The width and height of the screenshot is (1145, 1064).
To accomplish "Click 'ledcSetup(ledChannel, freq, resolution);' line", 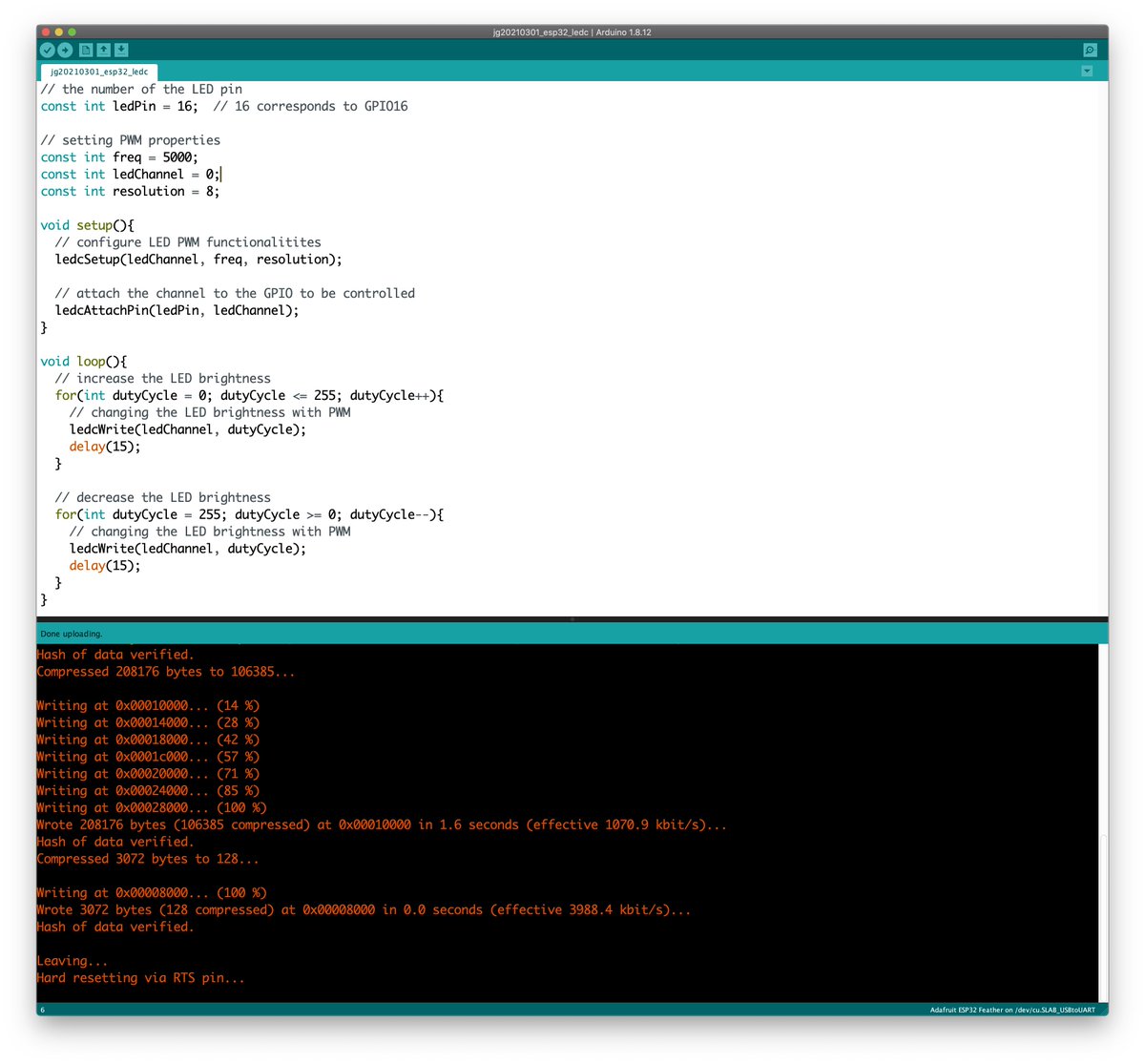I will click(198, 260).
